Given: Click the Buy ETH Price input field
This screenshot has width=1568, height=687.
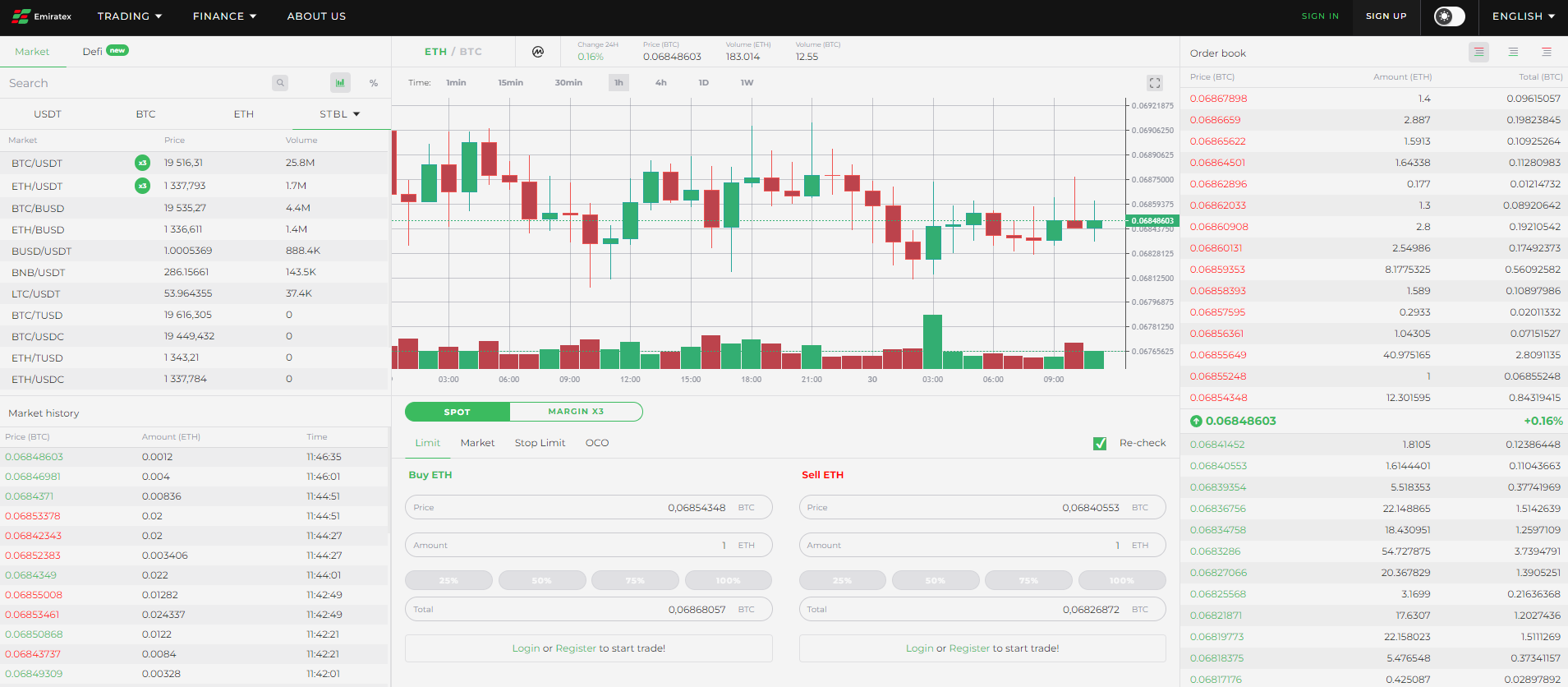Looking at the screenshot, I should point(588,508).
